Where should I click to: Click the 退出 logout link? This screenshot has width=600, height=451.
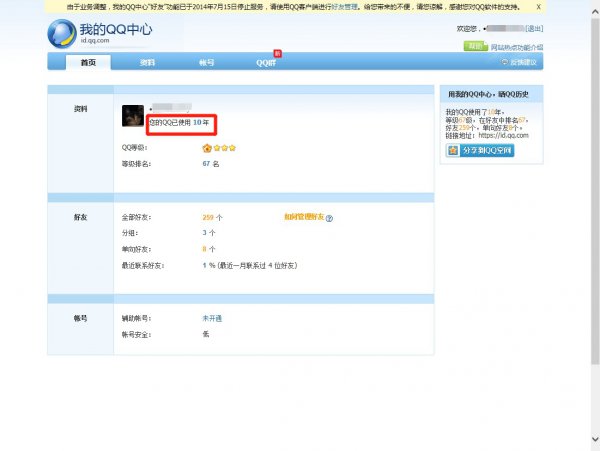(x=534, y=28)
